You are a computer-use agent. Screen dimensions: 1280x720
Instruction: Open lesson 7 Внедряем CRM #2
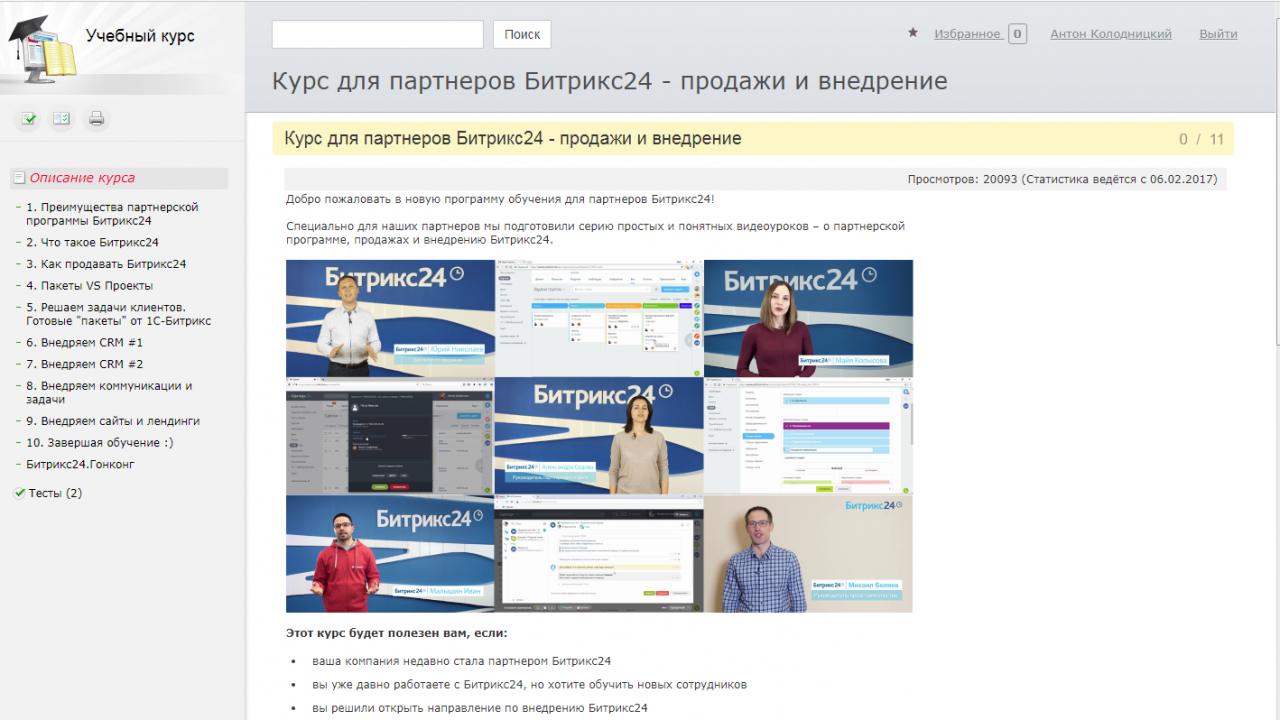(x=84, y=364)
